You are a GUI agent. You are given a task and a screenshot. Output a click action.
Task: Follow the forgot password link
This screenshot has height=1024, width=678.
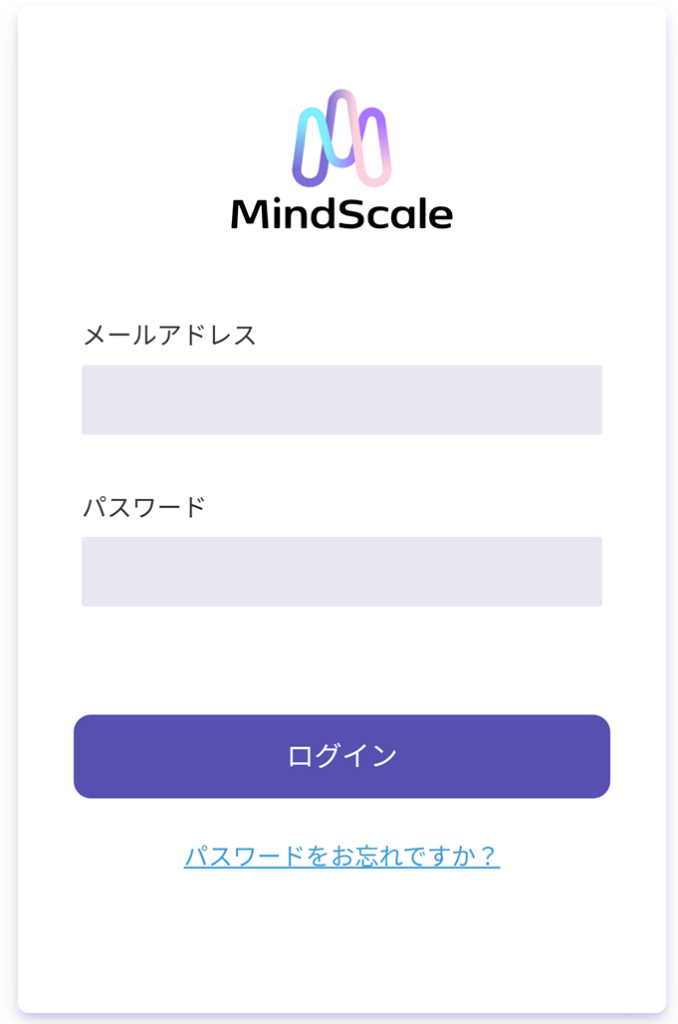[341, 856]
